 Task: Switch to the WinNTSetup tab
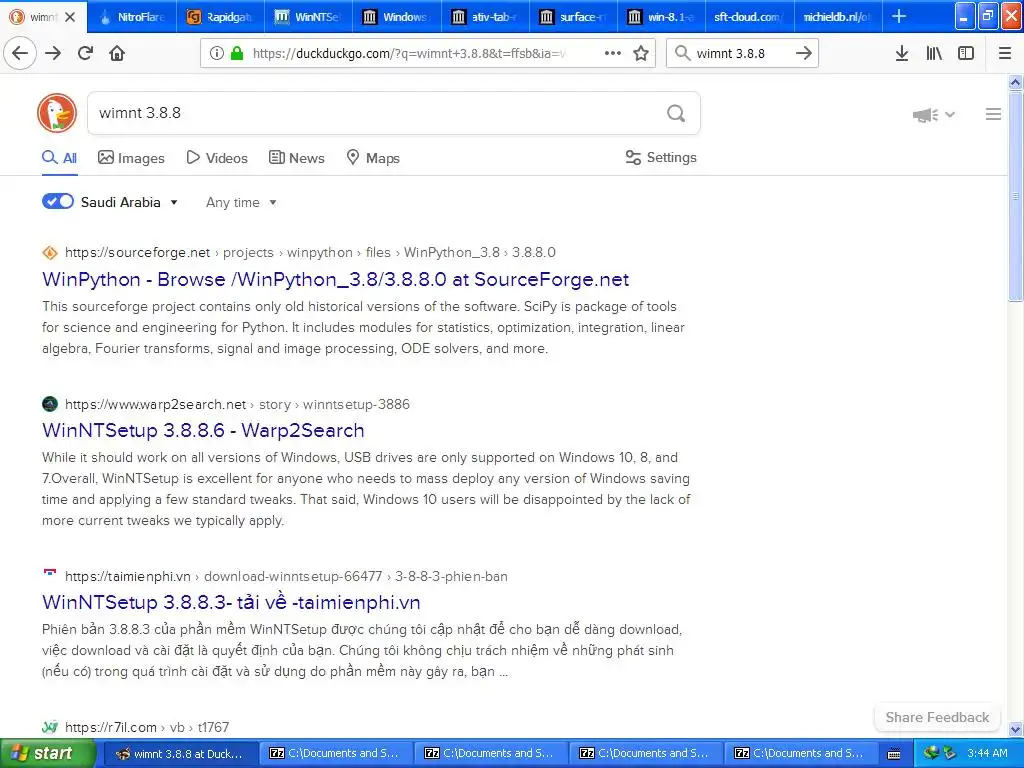click(308, 17)
